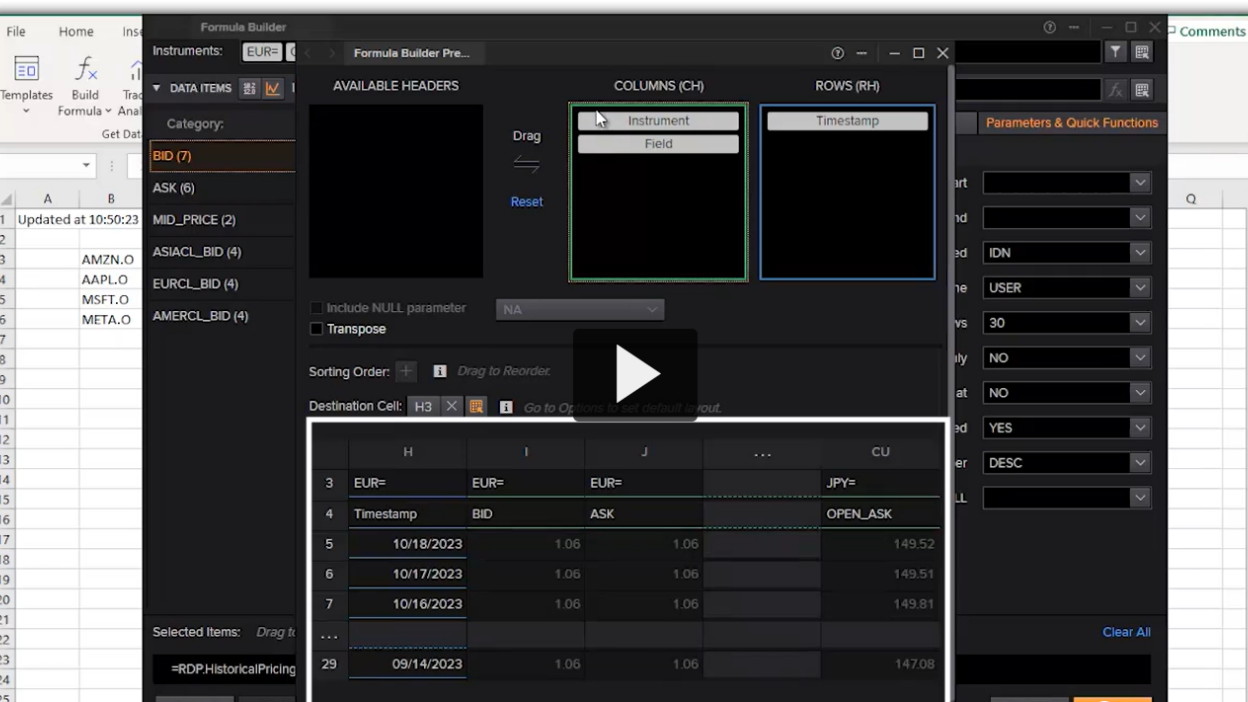Open the Home ribbon tab

point(76,32)
